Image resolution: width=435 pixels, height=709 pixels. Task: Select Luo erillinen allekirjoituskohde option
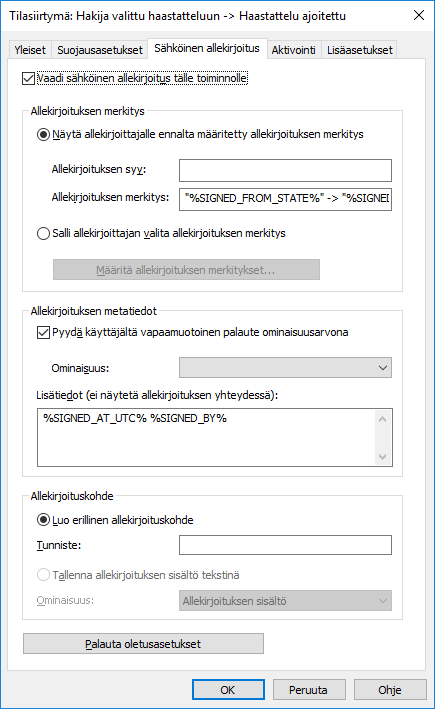(x=43, y=520)
